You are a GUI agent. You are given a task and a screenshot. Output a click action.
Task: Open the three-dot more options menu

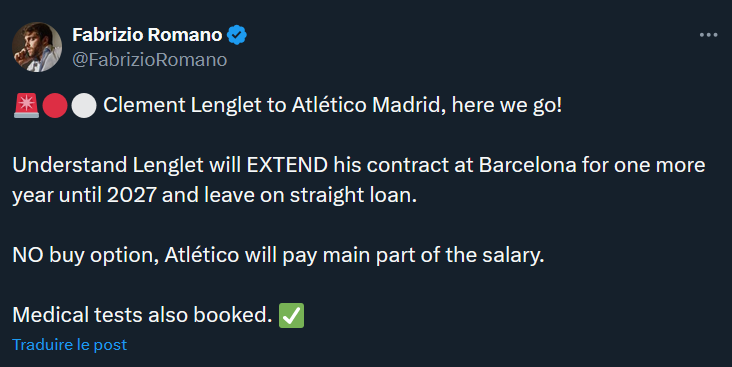tap(708, 35)
